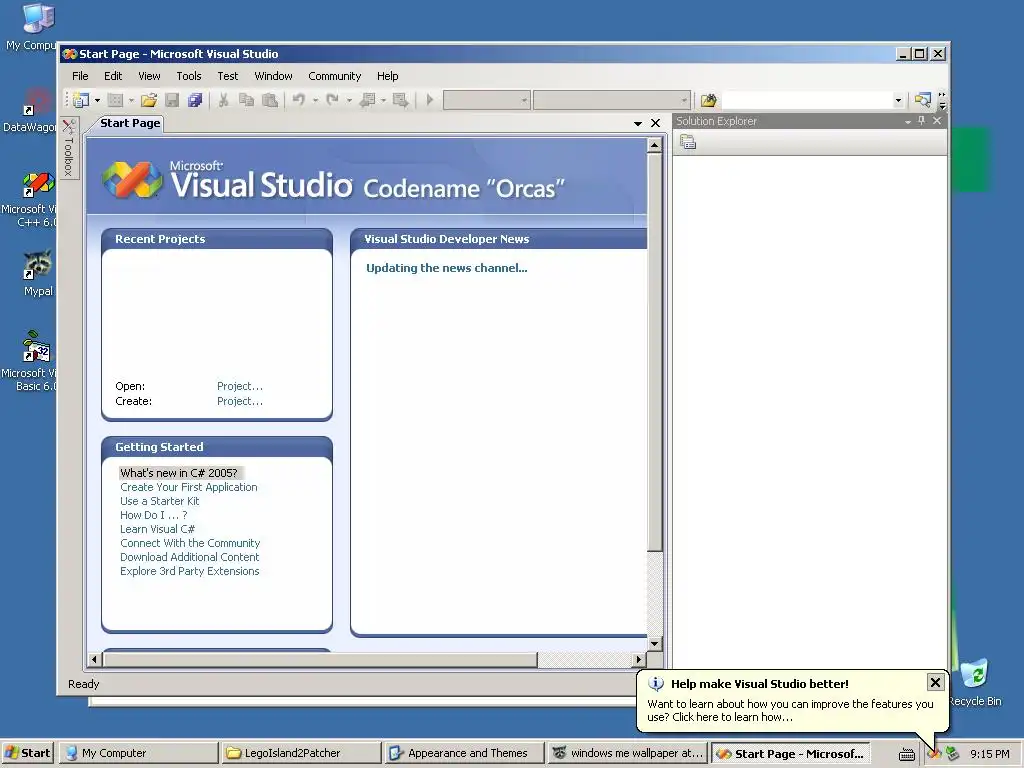Screen dimensions: 1024x768
Task: Click What's new in C# 2005 link
Action: [179, 473]
